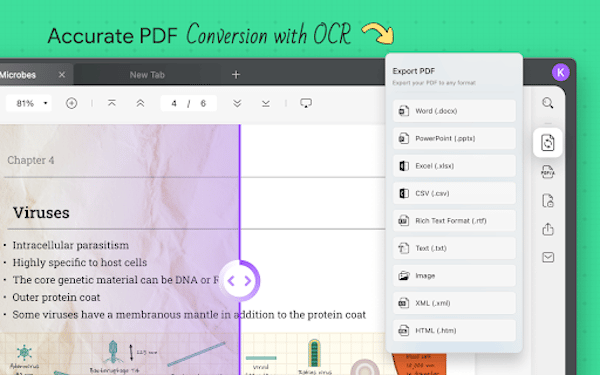Export as Word (.docx)
Screen dimensions: 600x375
point(454,111)
